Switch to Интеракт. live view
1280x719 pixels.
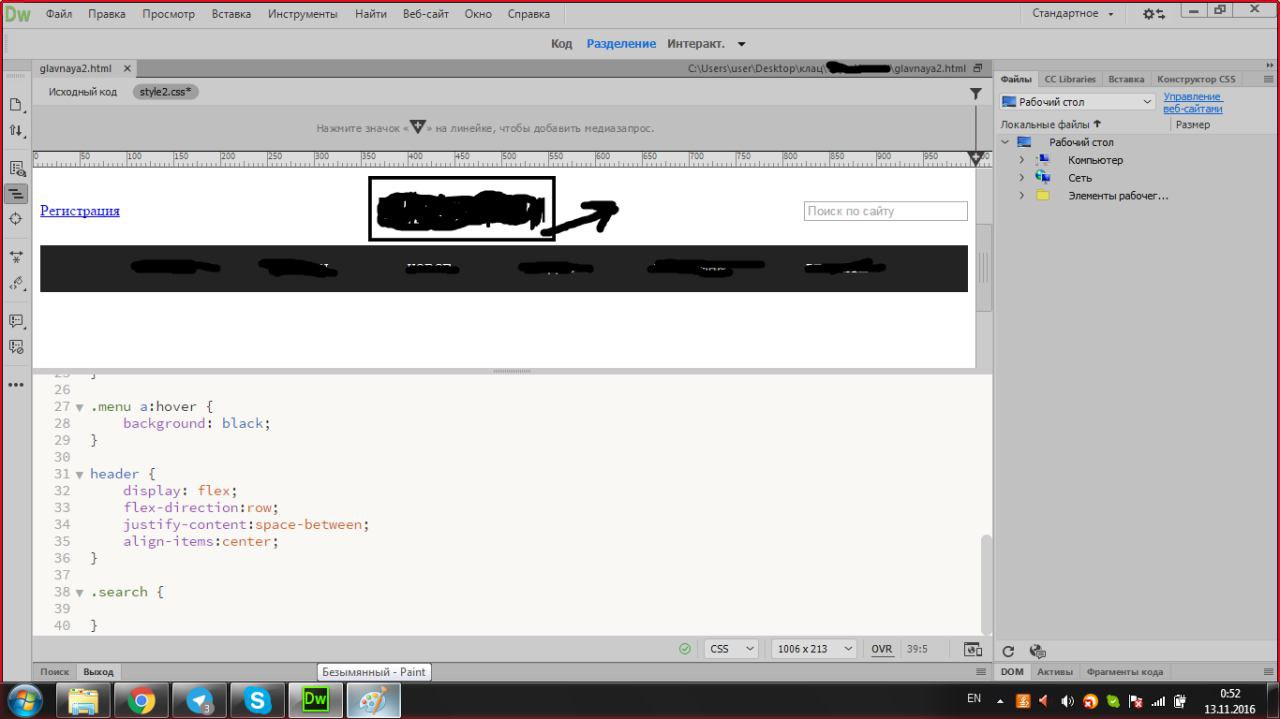[x=696, y=44]
